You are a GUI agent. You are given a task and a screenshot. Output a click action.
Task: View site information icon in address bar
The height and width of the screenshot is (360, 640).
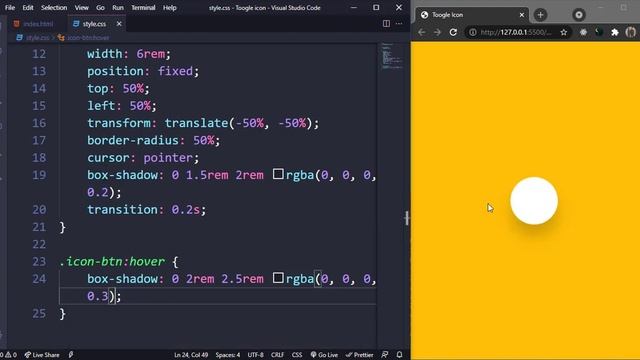click(x=472, y=32)
